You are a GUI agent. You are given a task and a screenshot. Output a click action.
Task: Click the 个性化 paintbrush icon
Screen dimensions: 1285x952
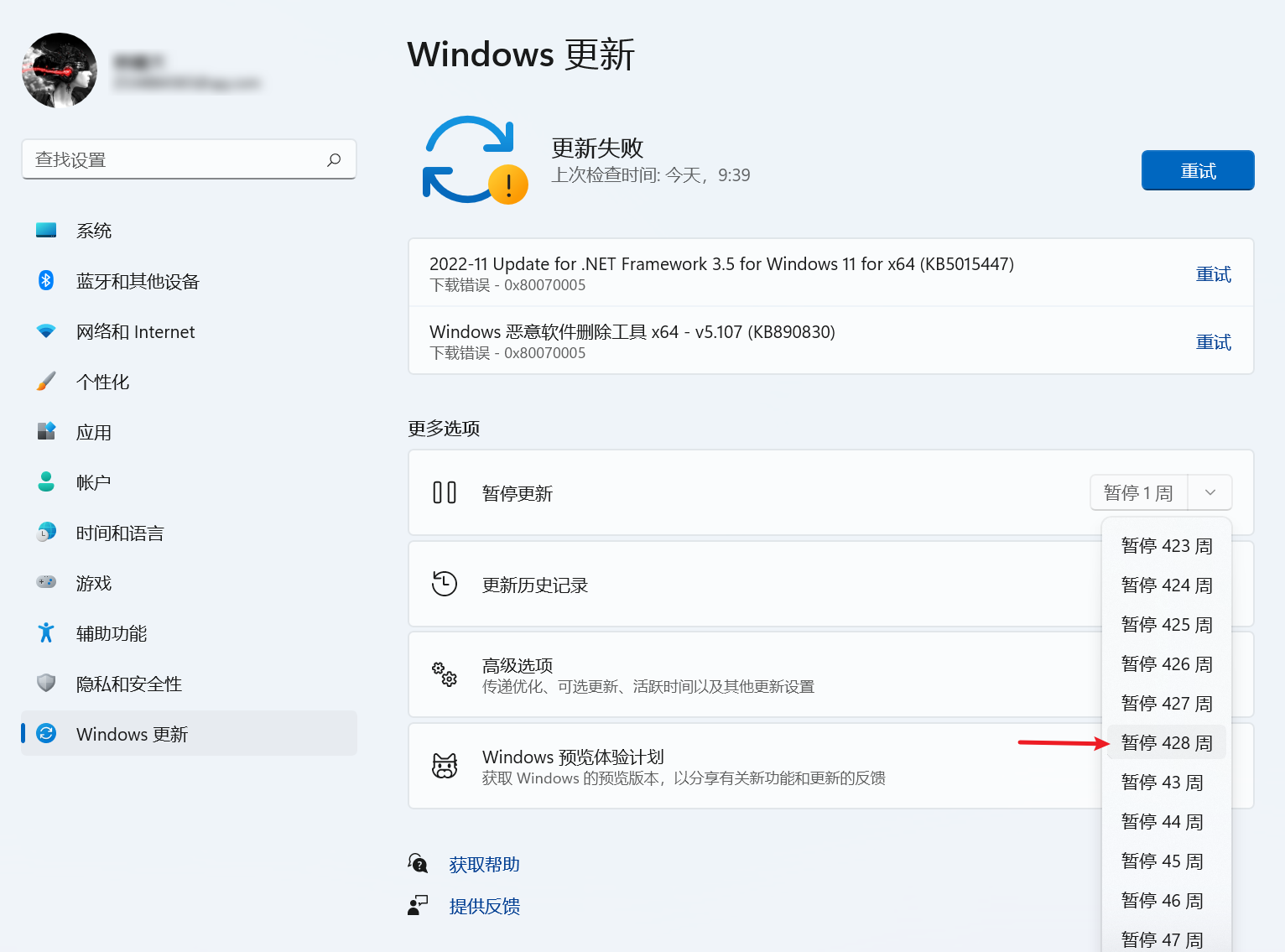(46, 382)
